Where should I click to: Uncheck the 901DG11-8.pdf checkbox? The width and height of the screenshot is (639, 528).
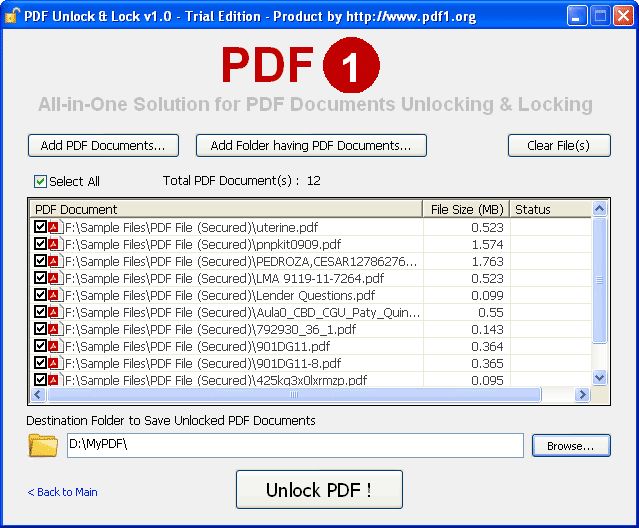(40, 363)
